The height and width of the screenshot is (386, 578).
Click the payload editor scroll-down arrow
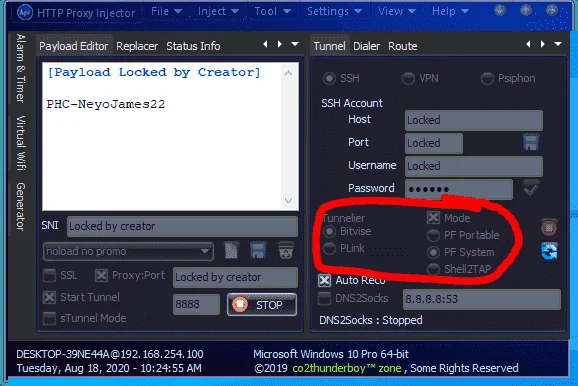[289, 201]
